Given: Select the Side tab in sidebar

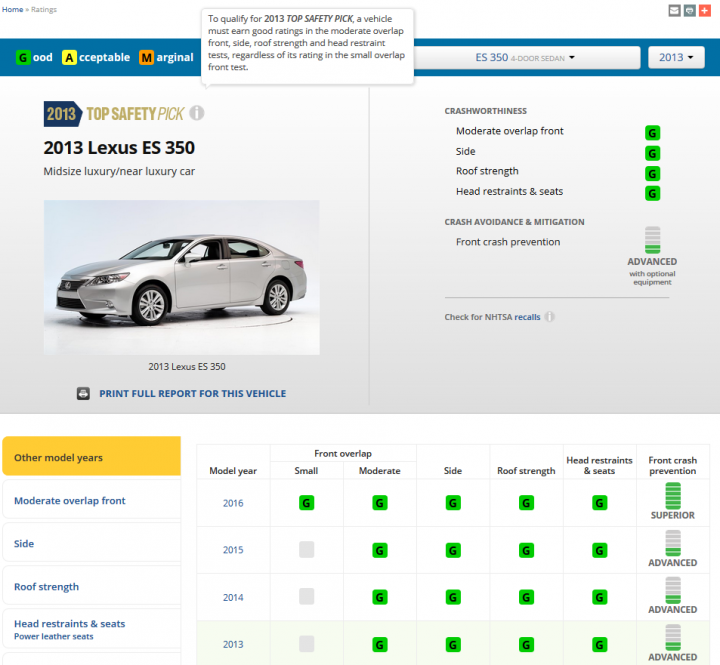Looking at the screenshot, I should [x=92, y=543].
